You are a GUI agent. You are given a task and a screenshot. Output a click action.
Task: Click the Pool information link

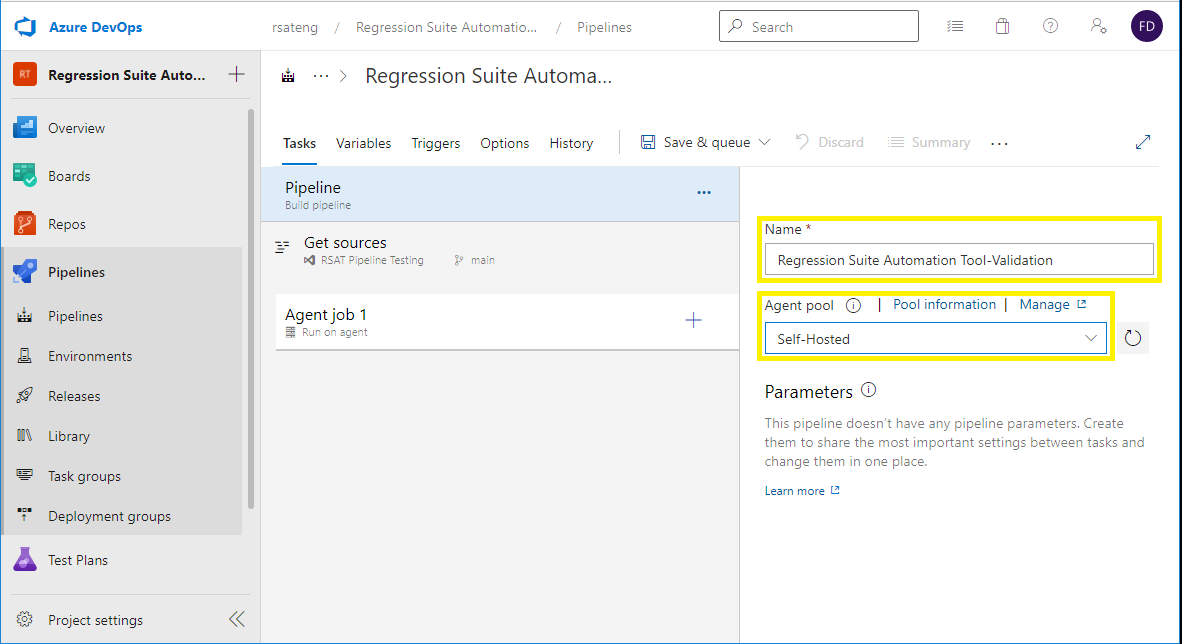click(944, 305)
